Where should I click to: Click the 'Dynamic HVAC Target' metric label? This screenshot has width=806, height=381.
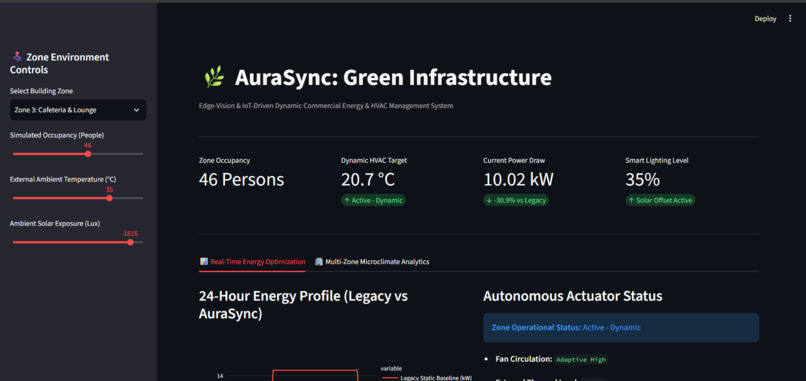coord(374,160)
